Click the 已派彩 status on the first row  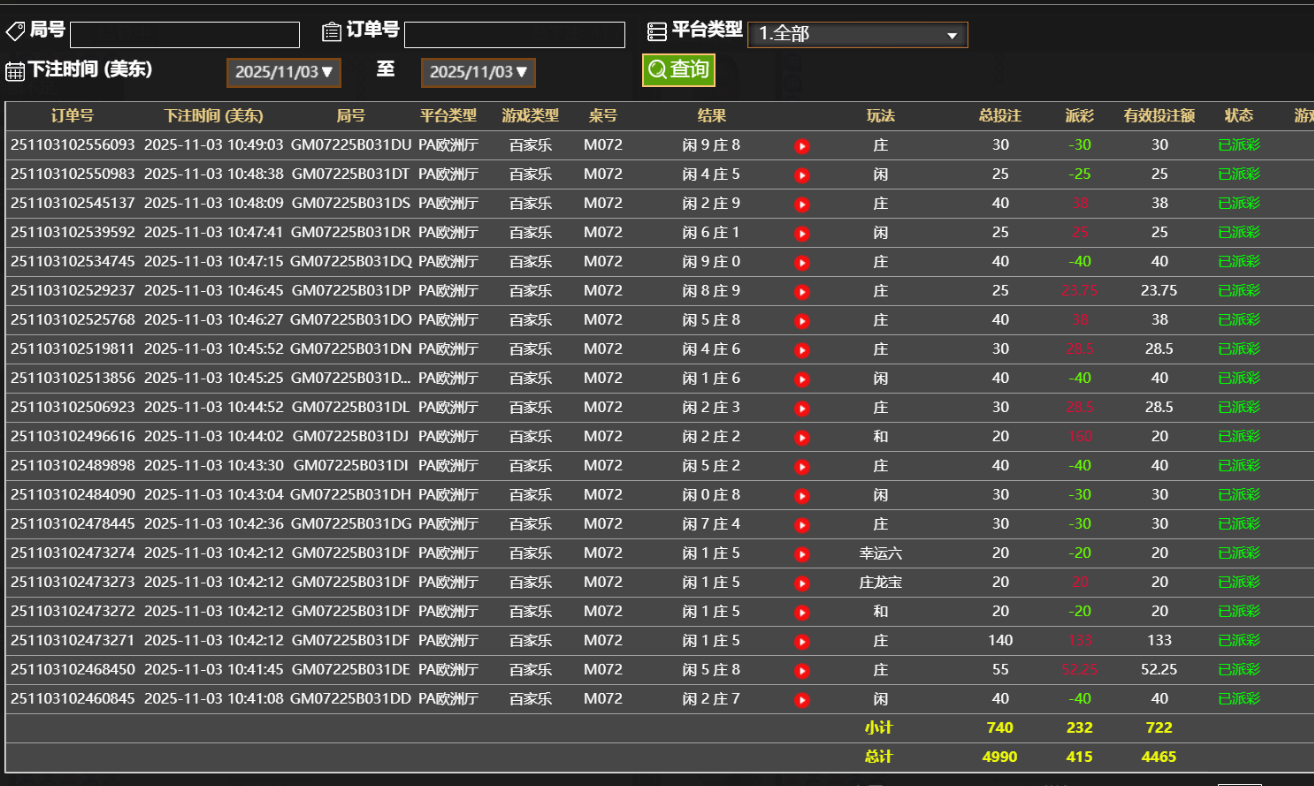[x=1238, y=145]
